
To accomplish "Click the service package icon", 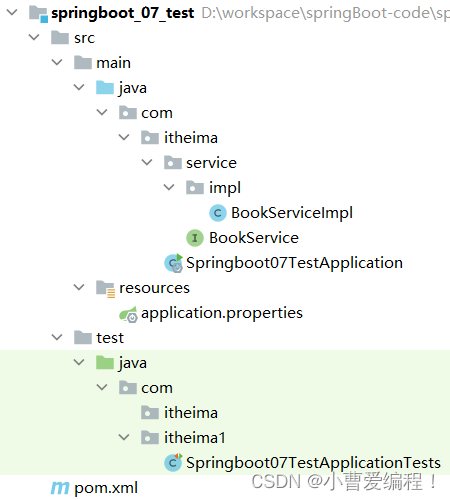I will (x=173, y=163).
